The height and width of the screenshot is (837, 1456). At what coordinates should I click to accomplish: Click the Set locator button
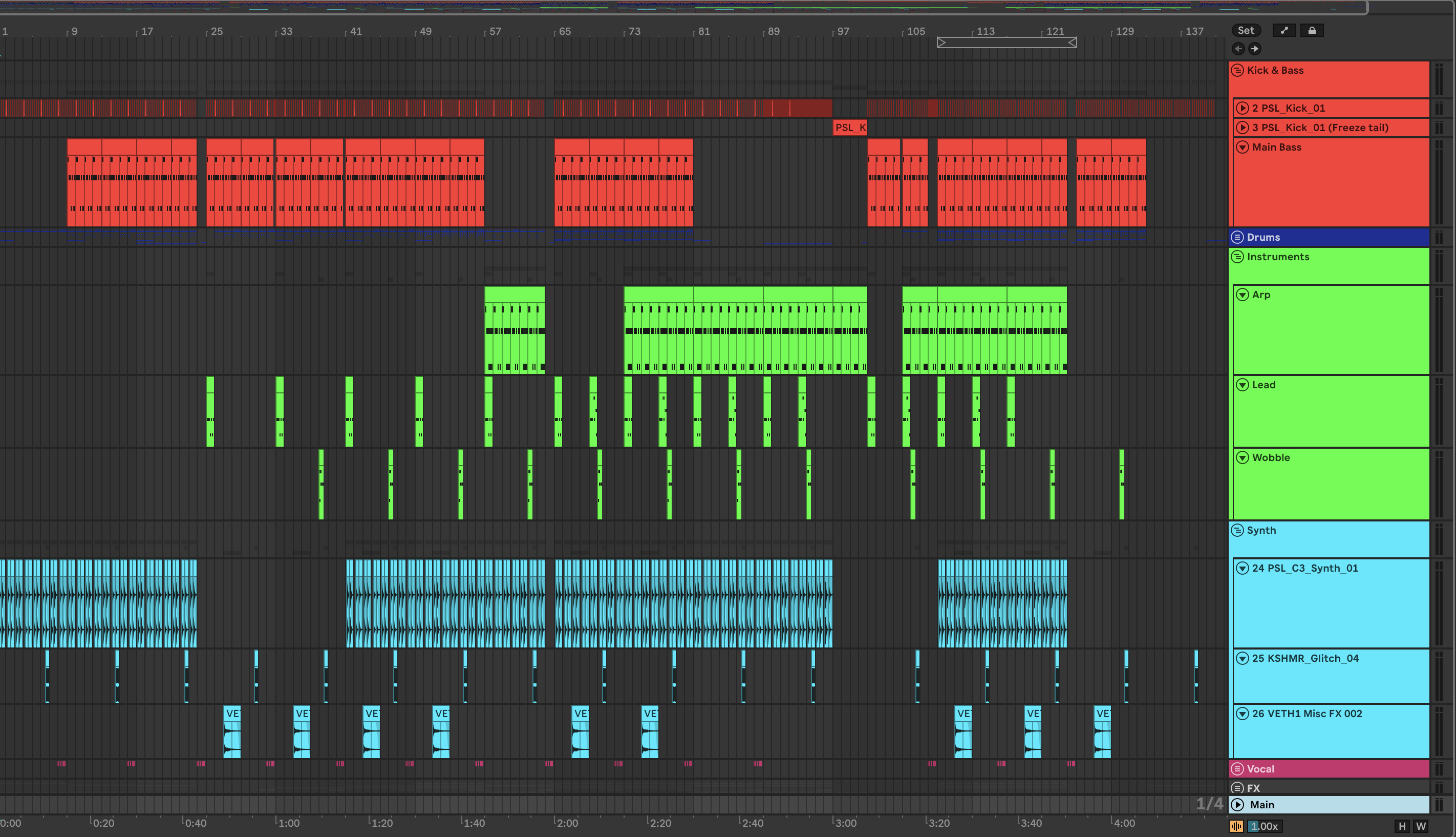pos(1246,30)
